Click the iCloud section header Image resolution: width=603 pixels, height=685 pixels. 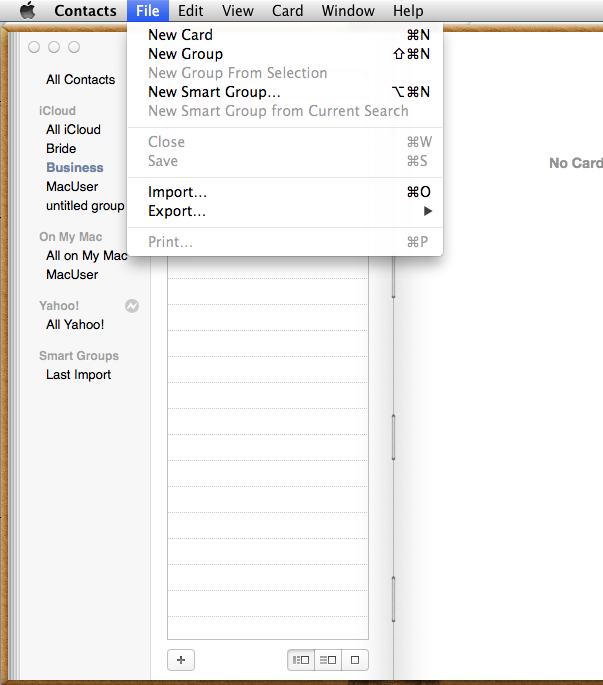pos(57,111)
